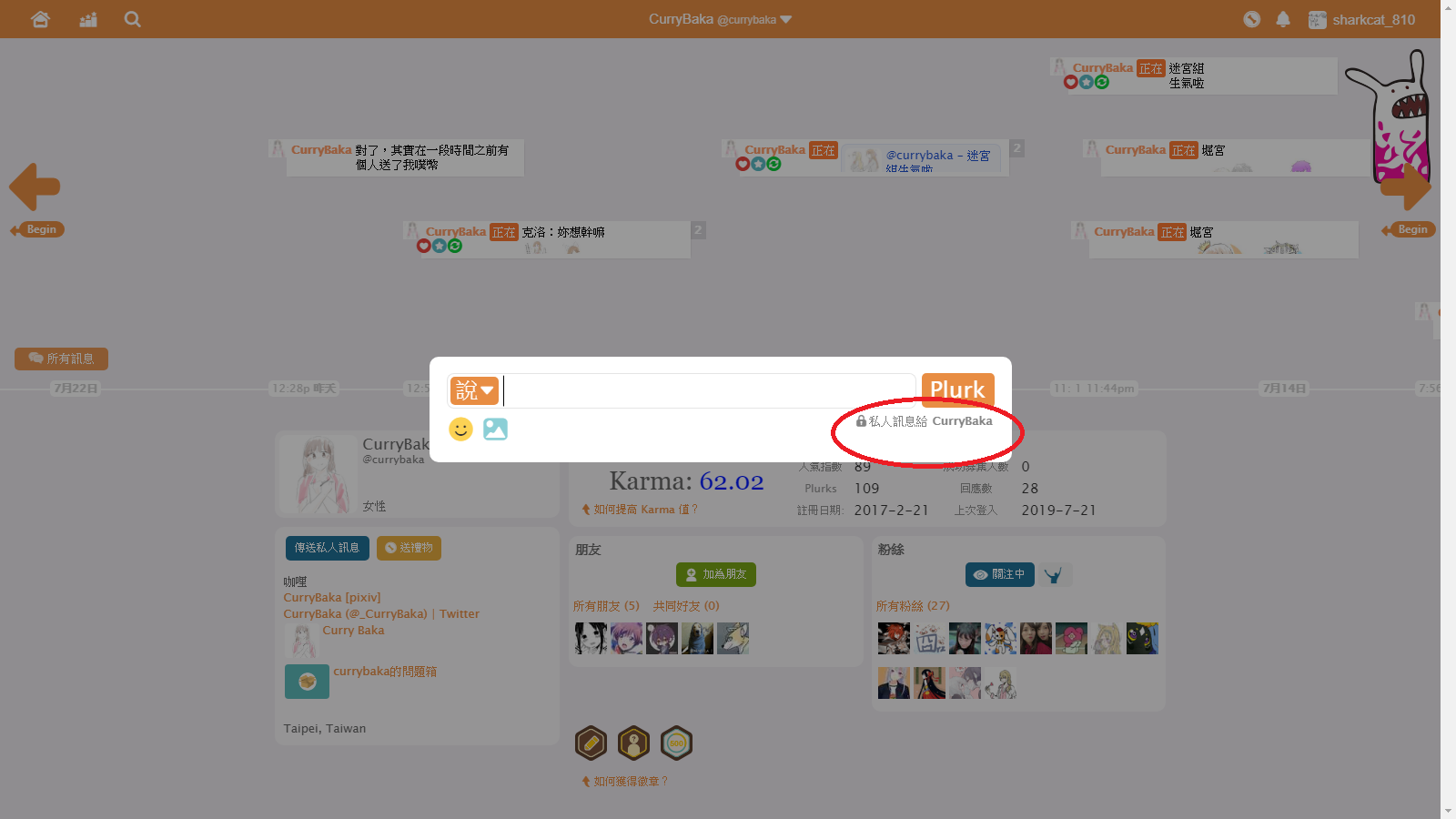Open the top ranking chart icon
Image resolution: width=1456 pixels, height=819 pixels.
tap(88, 19)
